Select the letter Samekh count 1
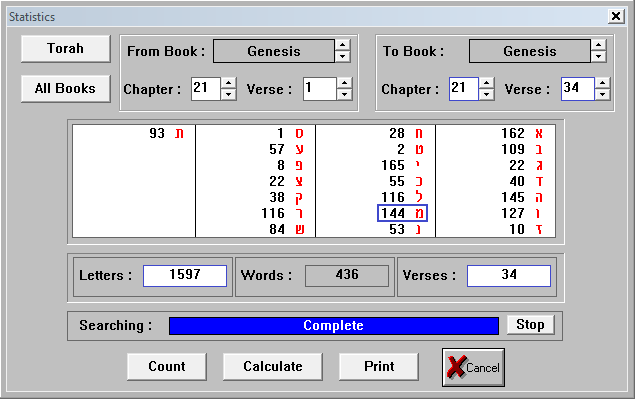Image resolution: width=635 pixels, height=399 pixels. click(x=290, y=133)
